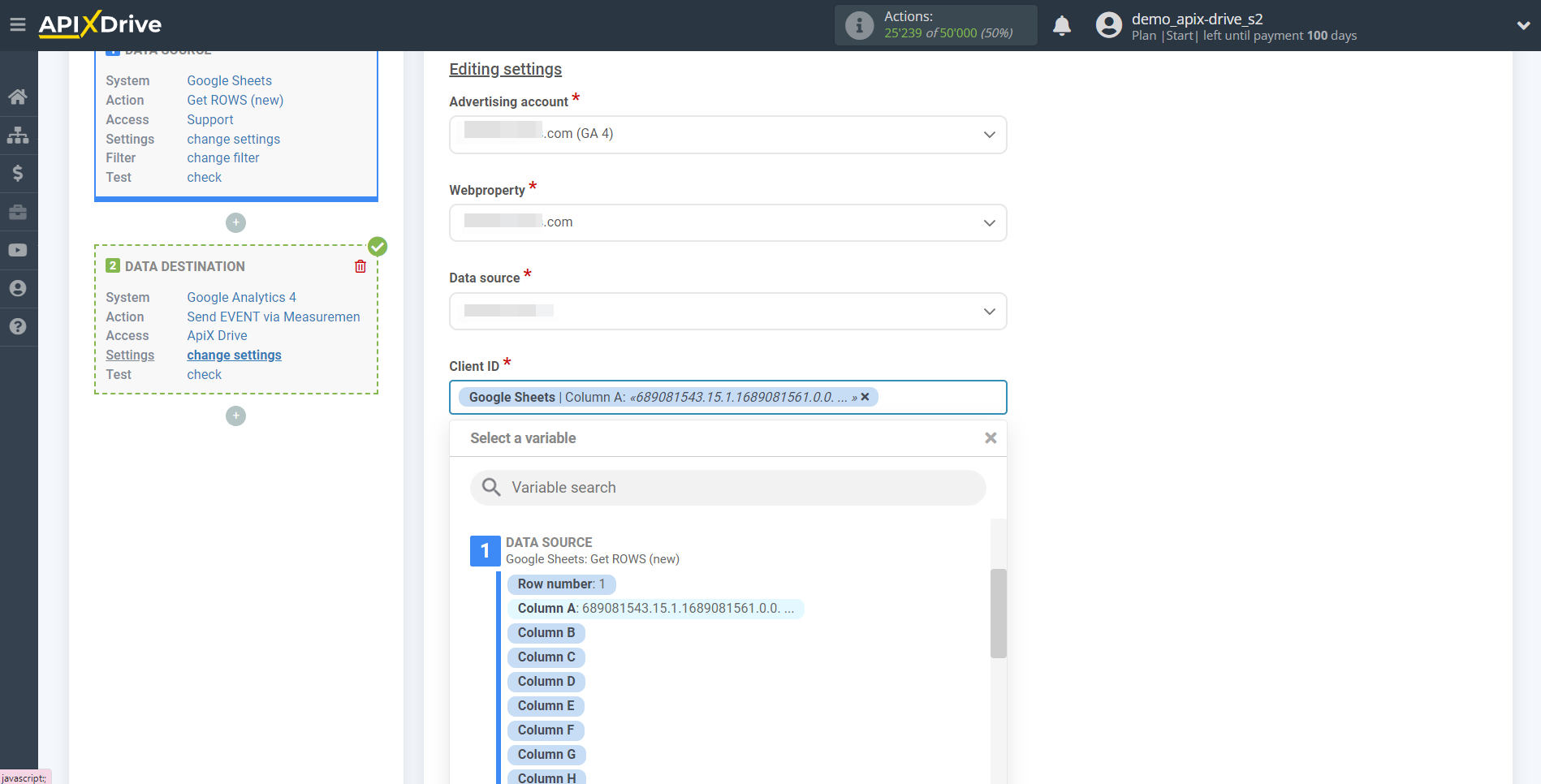1541x784 pixels.
Task: Open video tutorials via YouTube sidebar icon
Action: click(x=18, y=249)
